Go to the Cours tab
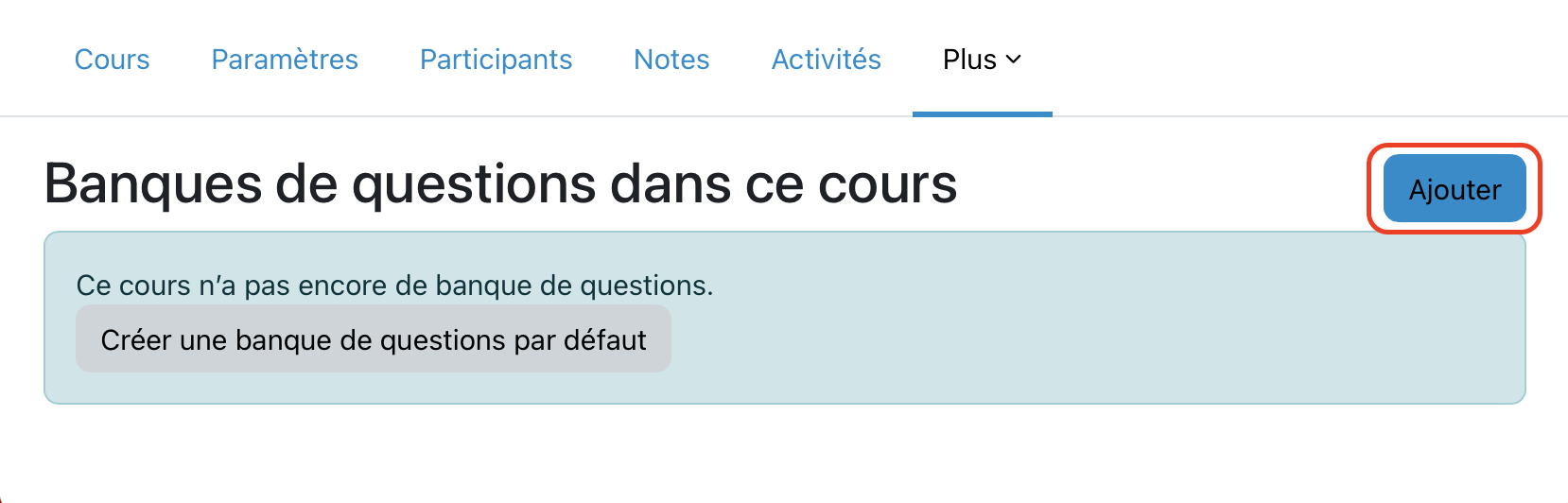The width and height of the screenshot is (1568, 503). [112, 60]
